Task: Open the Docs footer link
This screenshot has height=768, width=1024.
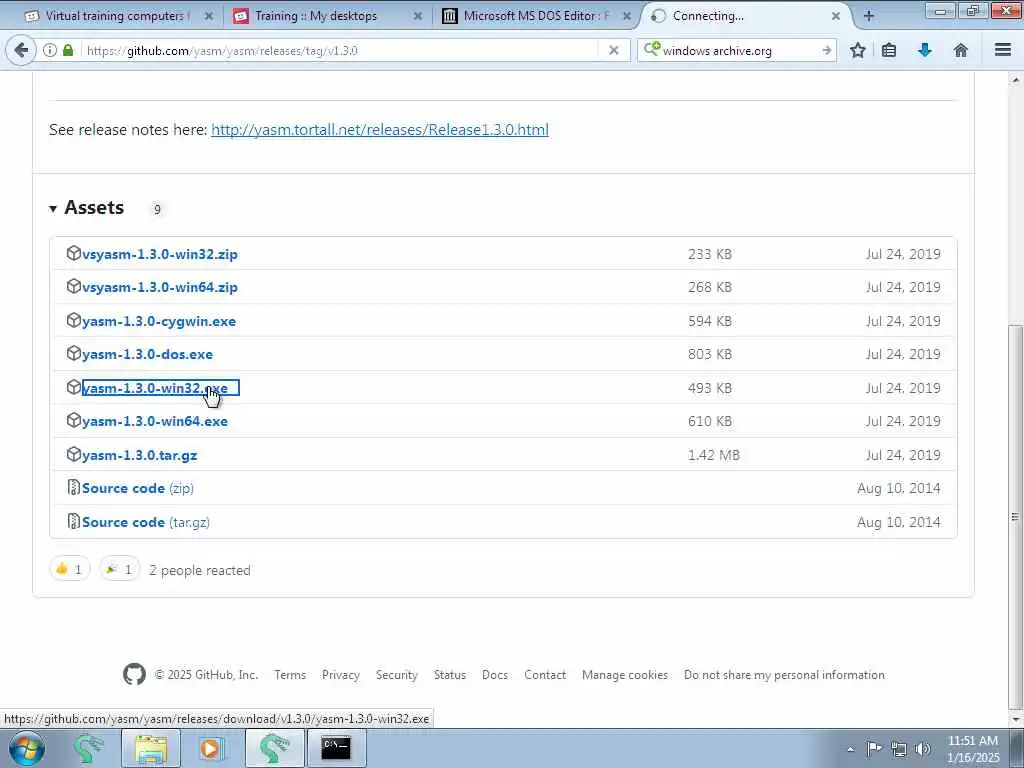Action: tap(495, 675)
